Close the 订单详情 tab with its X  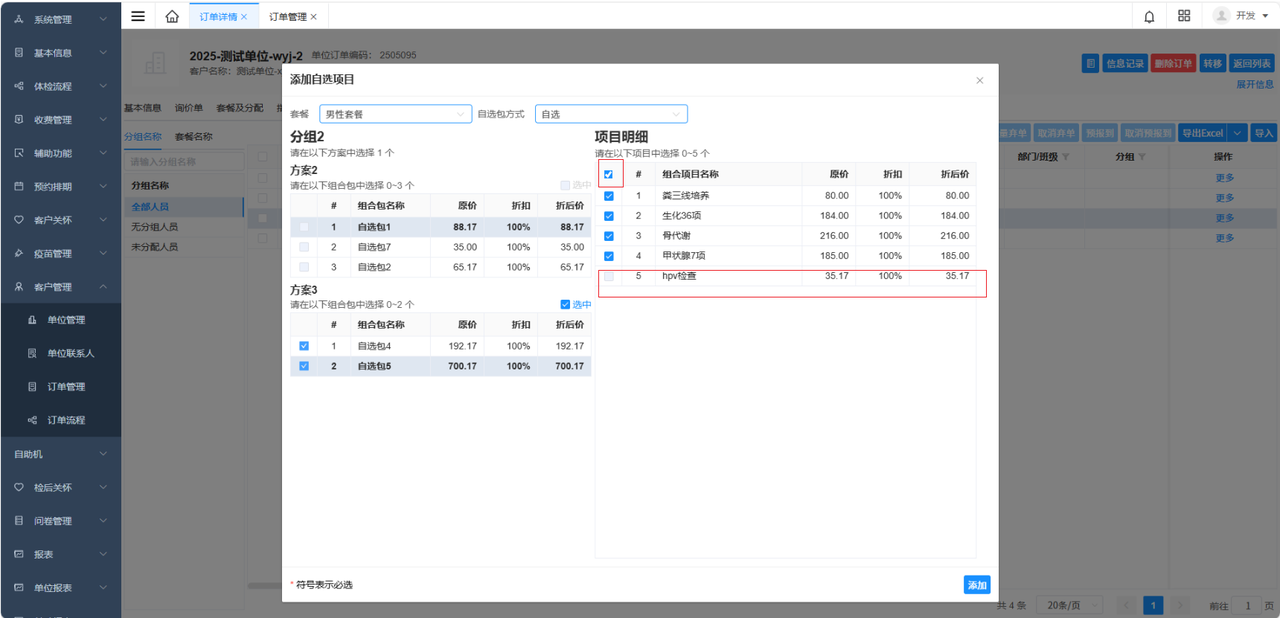coord(244,17)
